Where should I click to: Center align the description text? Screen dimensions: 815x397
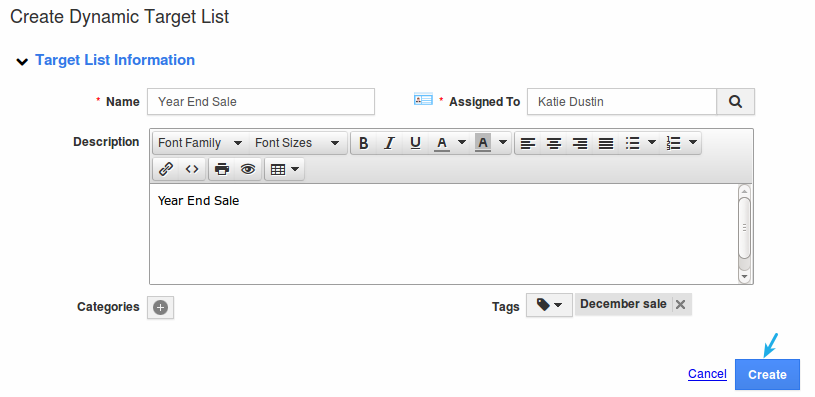point(554,143)
